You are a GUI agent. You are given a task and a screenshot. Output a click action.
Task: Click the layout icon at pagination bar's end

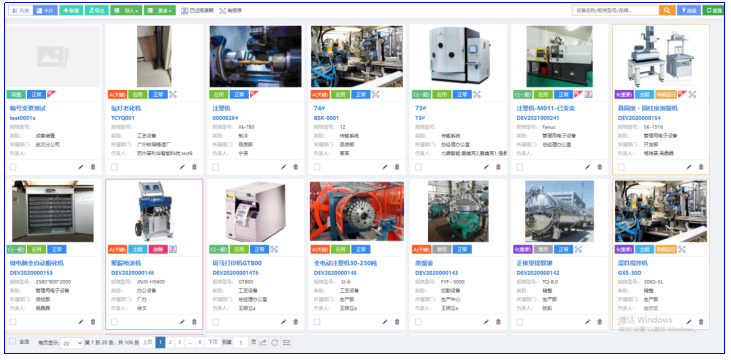coord(287,343)
